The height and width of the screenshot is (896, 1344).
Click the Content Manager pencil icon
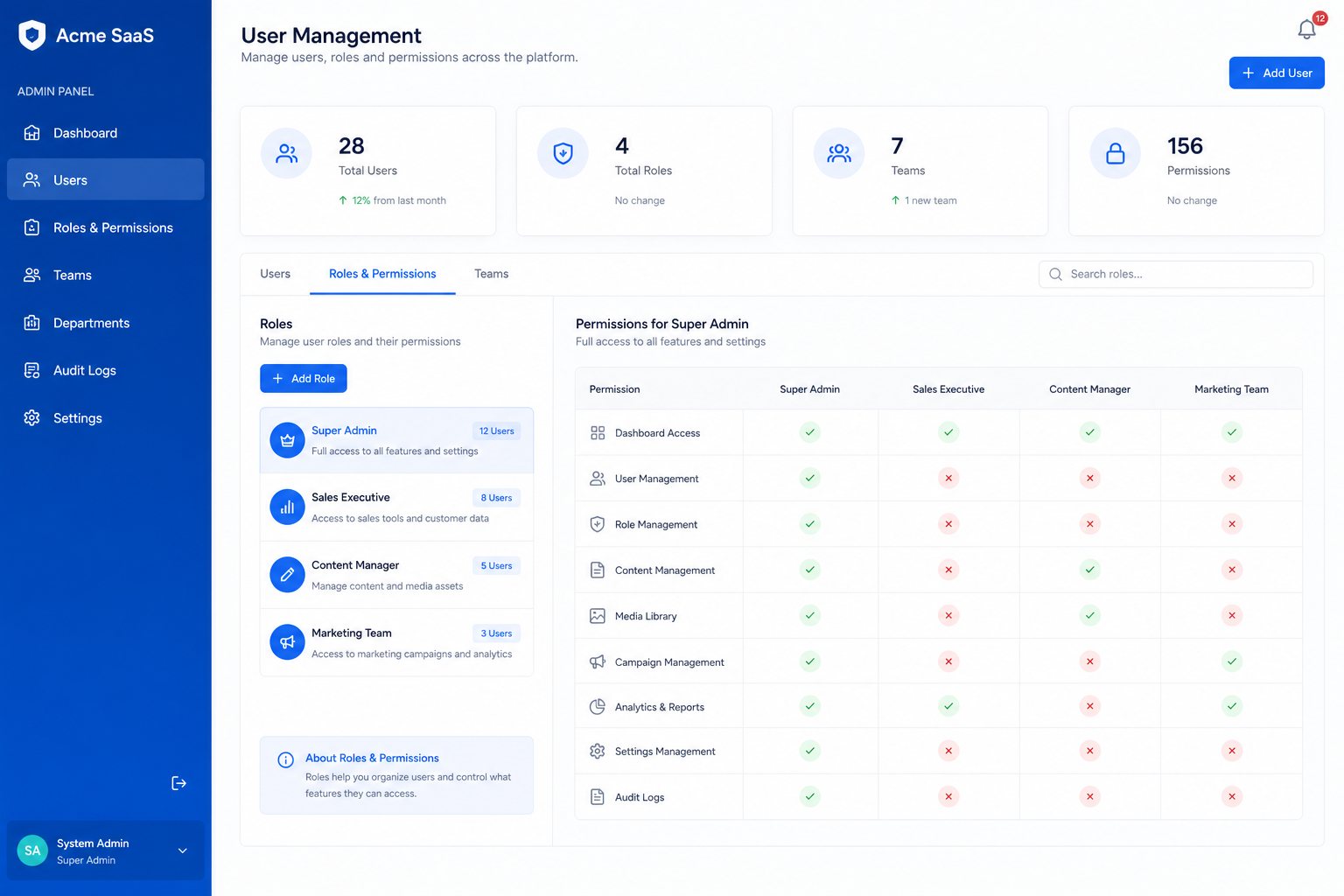(x=287, y=575)
